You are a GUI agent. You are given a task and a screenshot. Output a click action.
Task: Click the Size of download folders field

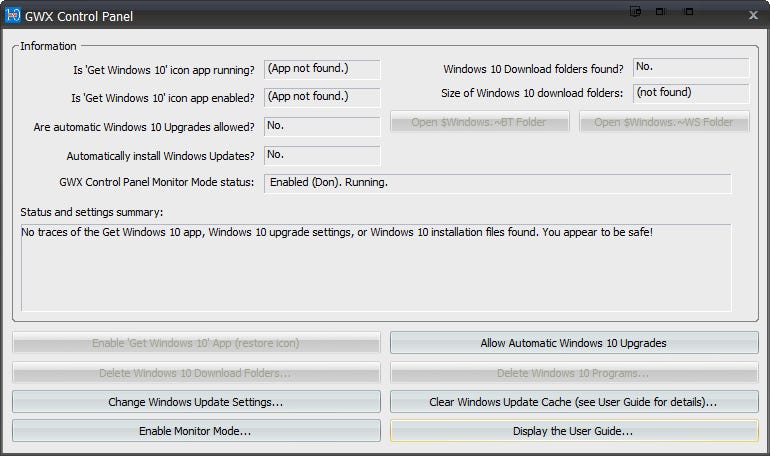point(691,93)
